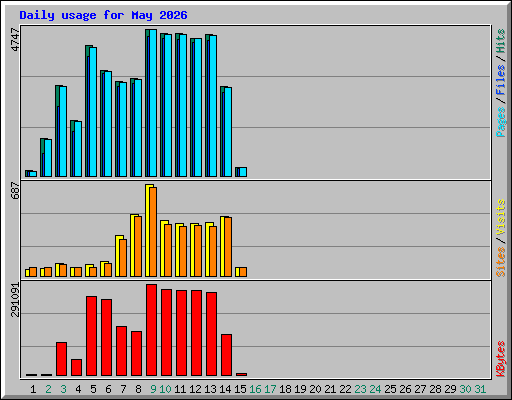Click day 10 on the x-axis
Viewport: 512px width, 400px height.
coord(165,389)
